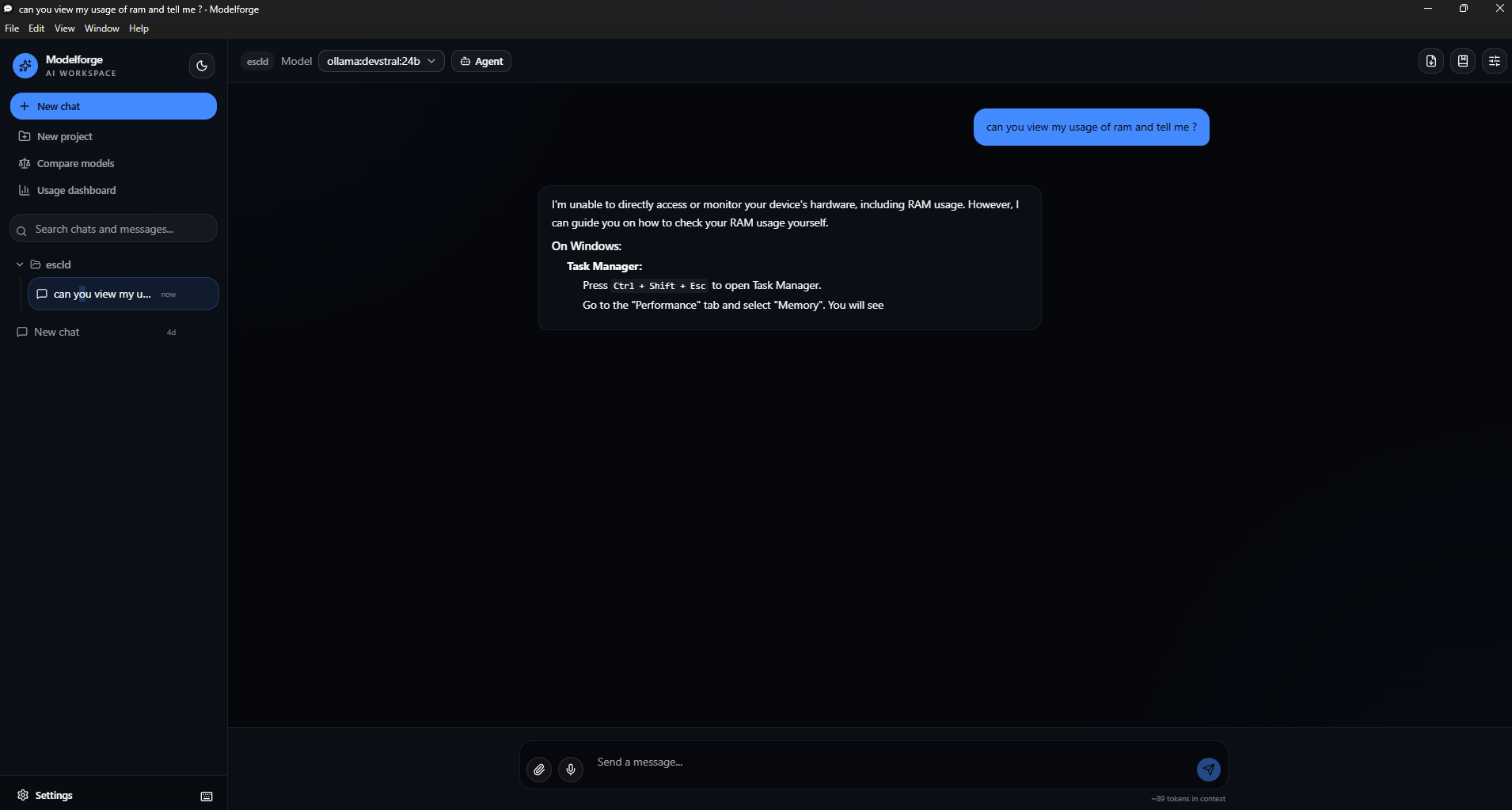
Task: Click the send message arrow button
Action: [x=1209, y=769]
